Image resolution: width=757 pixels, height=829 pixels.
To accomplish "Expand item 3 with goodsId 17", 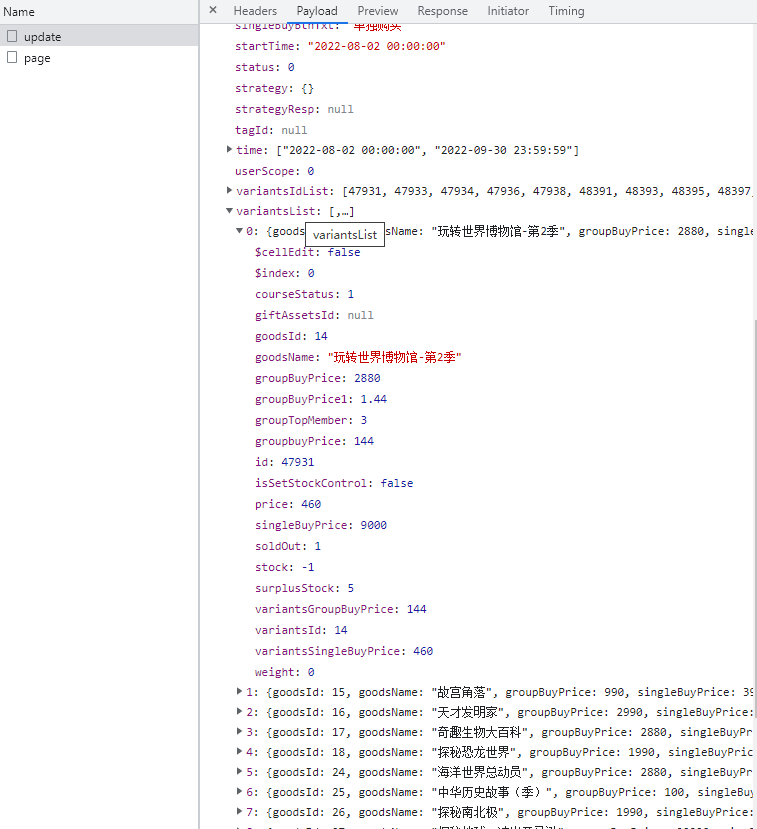I will click(240, 732).
